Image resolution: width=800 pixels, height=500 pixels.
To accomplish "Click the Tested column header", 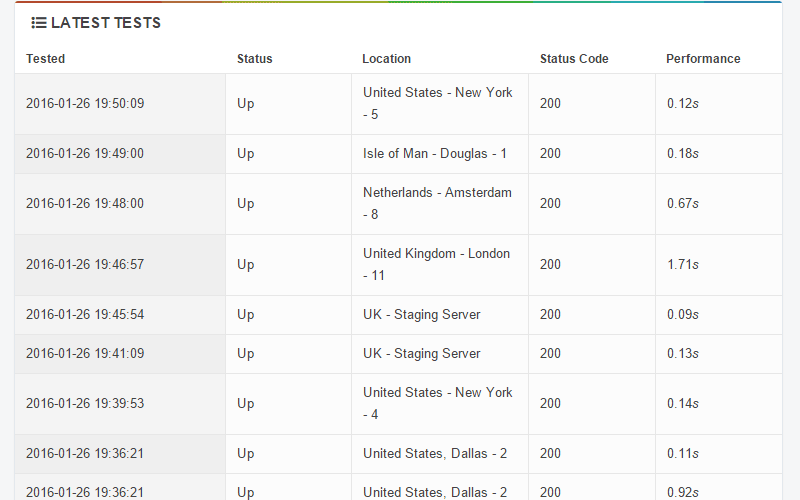I will (45, 59).
